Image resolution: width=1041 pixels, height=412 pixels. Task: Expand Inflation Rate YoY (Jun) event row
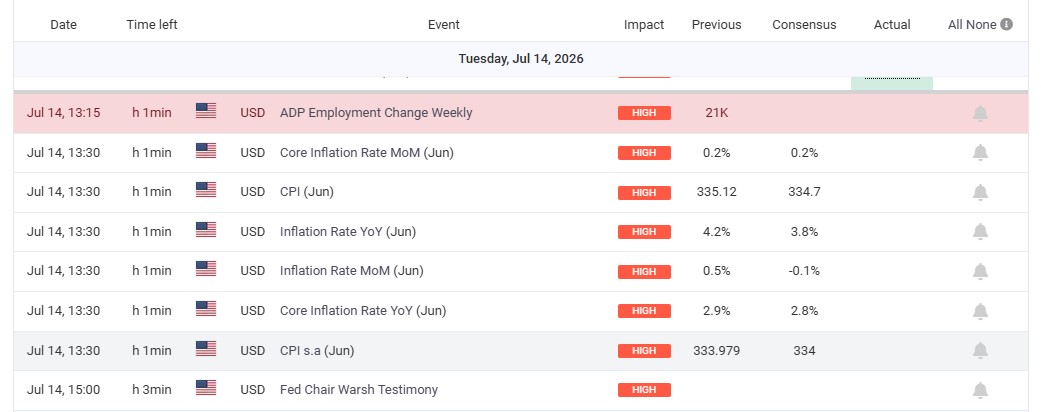tap(520, 232)
